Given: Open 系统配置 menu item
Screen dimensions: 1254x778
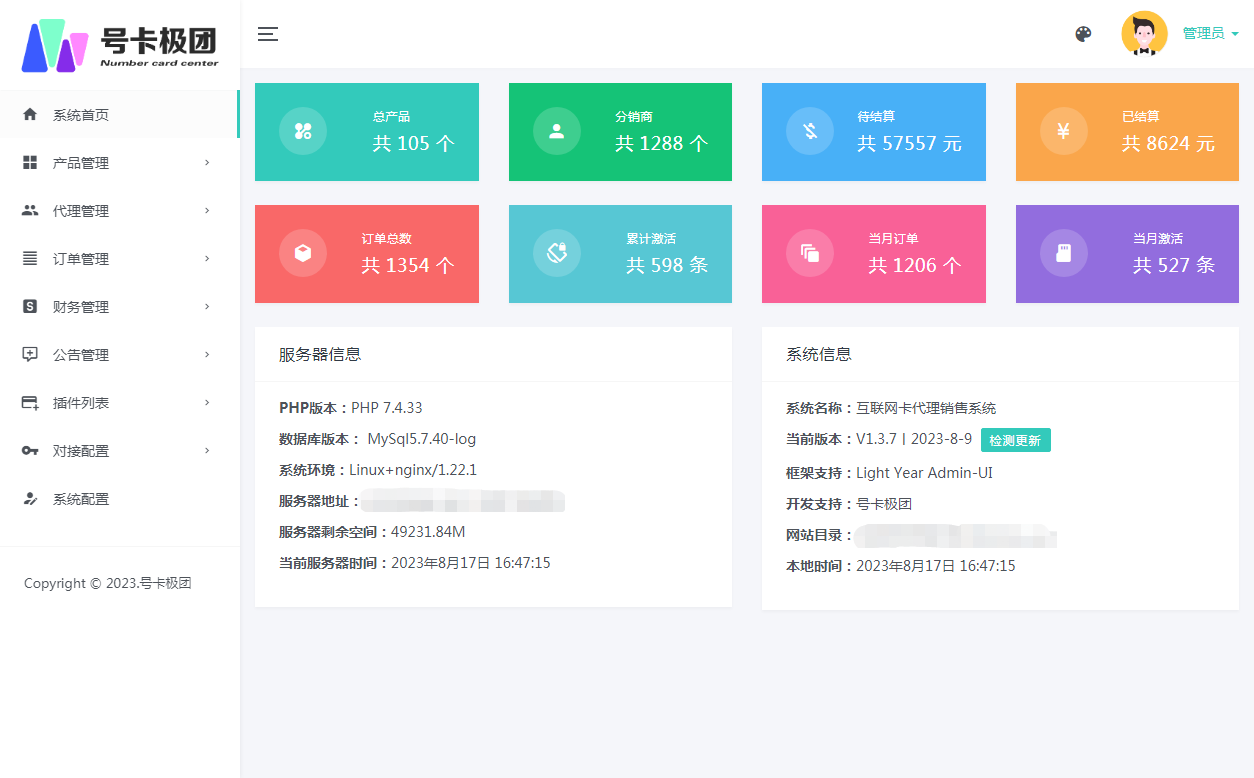Looking at the screenshot, I should pyautogui.click(x=119, y=499).
